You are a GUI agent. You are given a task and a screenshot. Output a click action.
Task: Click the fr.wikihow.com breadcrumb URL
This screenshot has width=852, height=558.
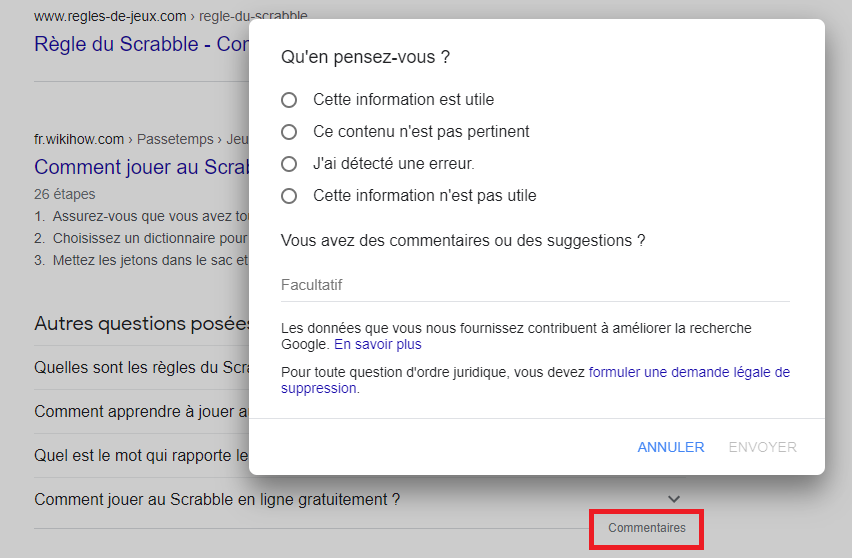[x=79, y=139]
